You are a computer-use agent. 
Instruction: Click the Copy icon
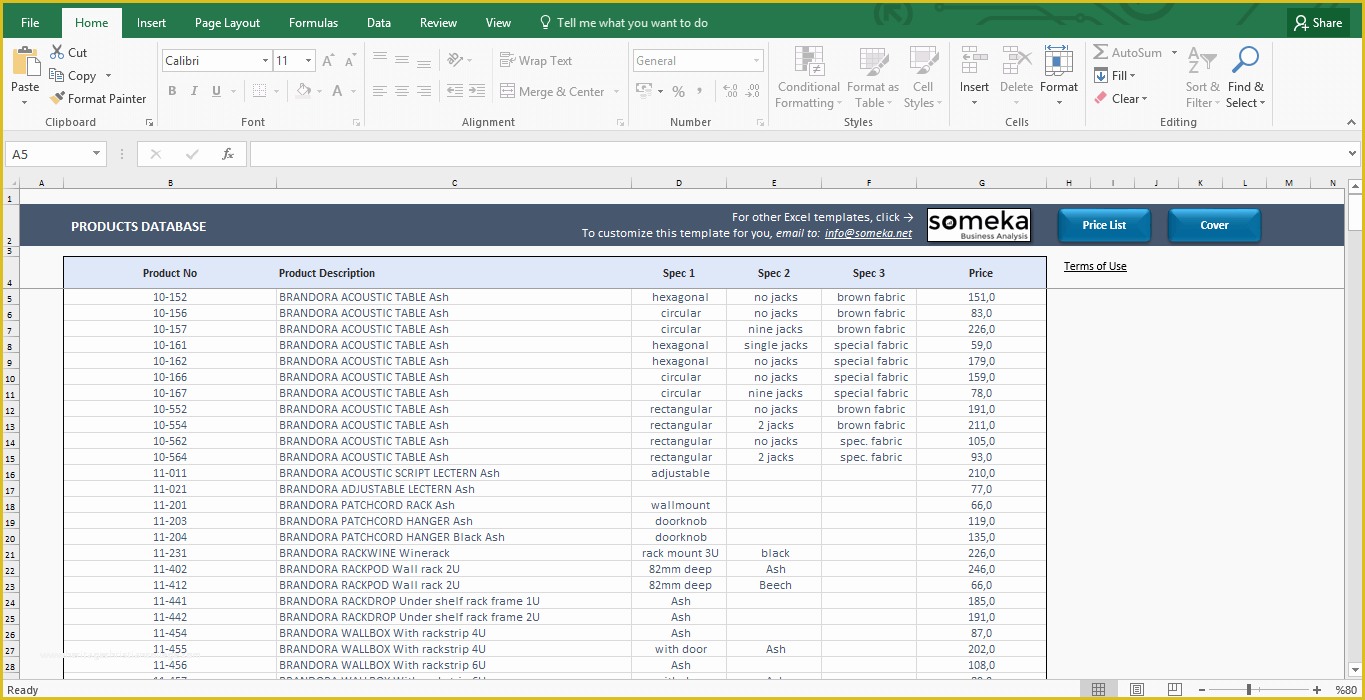click(56, 75)
